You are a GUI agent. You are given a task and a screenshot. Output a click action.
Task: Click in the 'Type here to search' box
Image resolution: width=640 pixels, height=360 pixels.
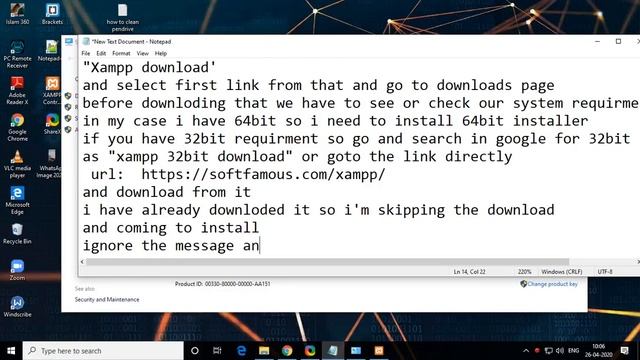103,351
